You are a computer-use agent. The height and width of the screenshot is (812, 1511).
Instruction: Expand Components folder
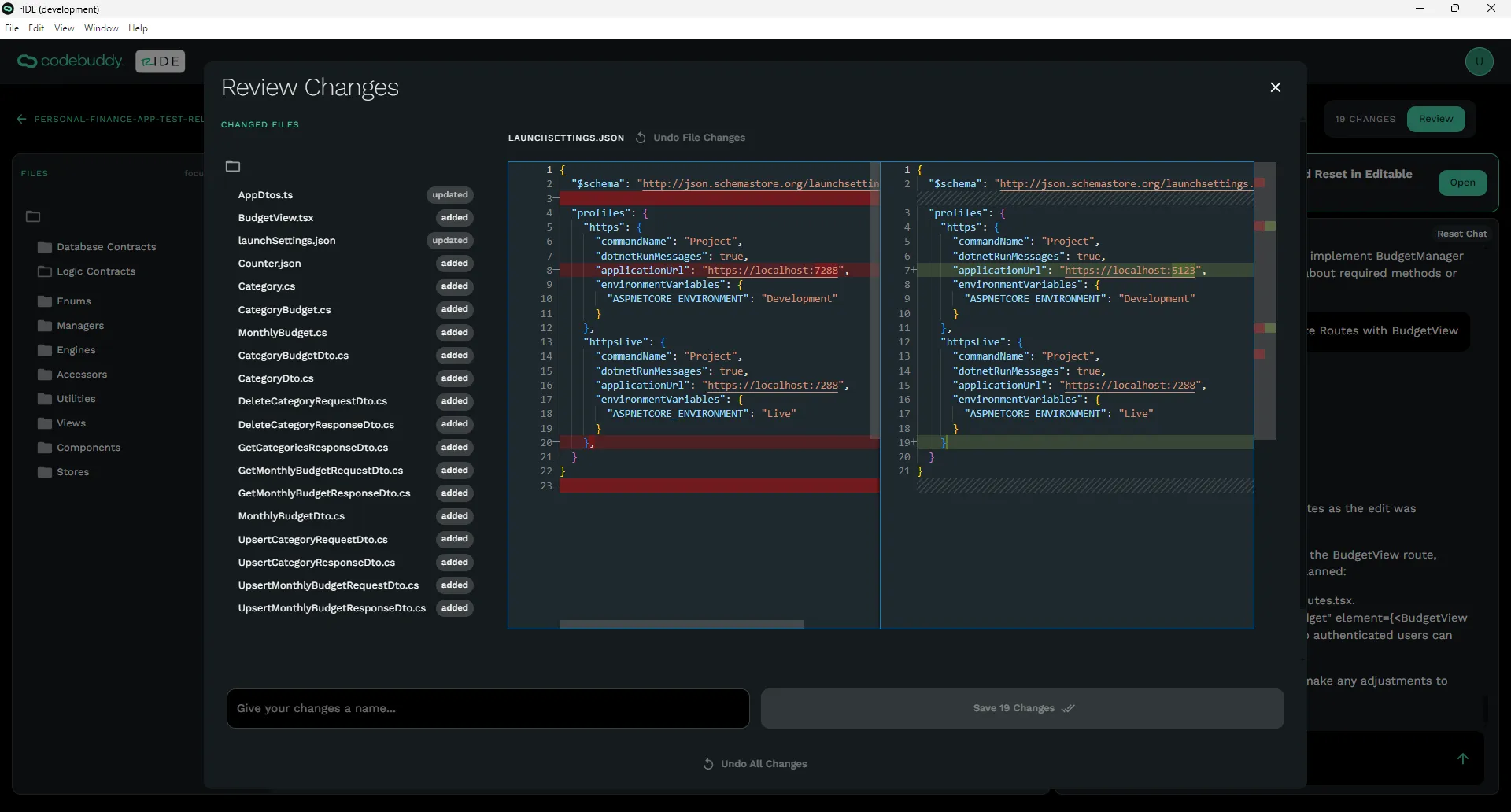[79, 448]
